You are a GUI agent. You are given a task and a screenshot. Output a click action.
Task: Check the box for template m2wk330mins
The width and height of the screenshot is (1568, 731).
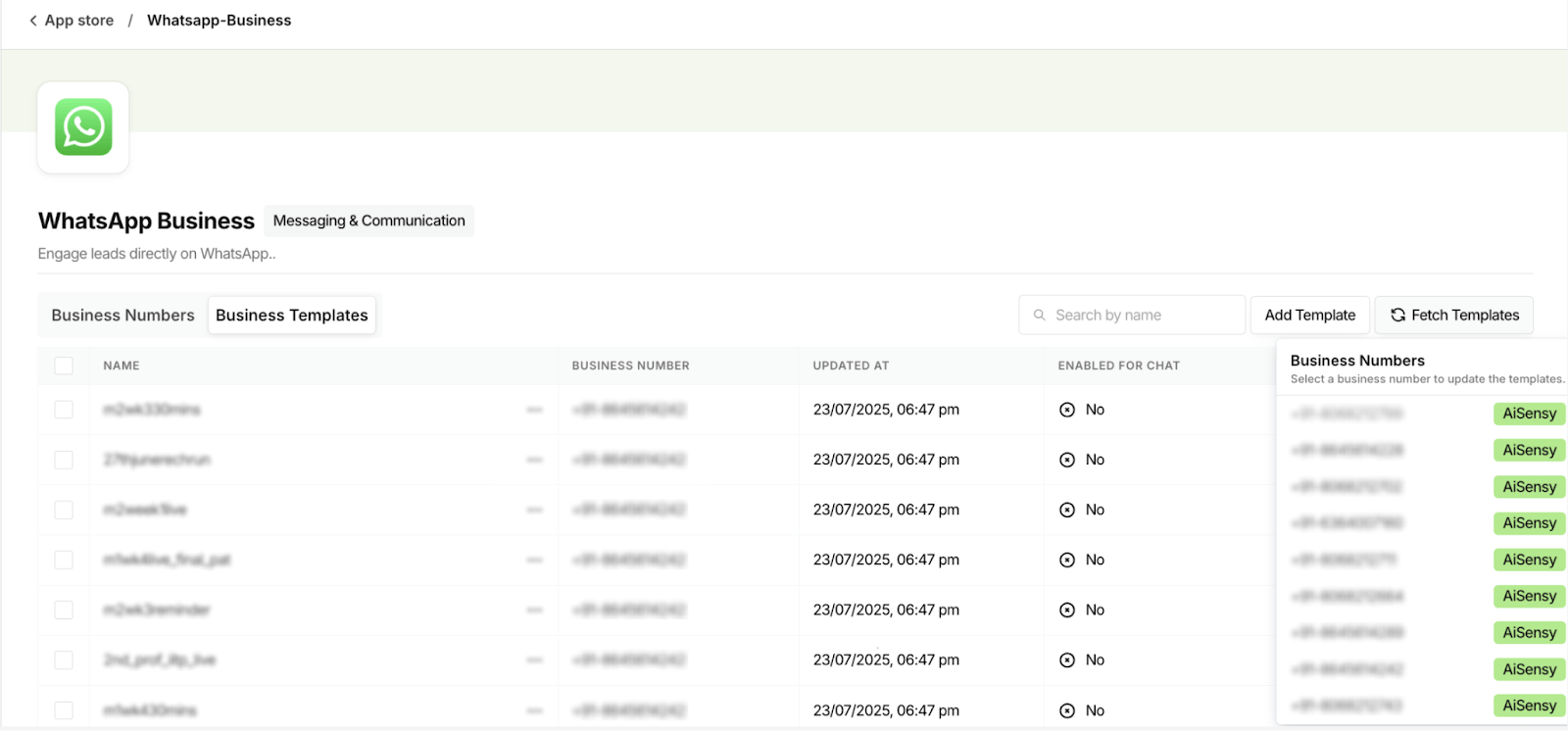point(64,410)
